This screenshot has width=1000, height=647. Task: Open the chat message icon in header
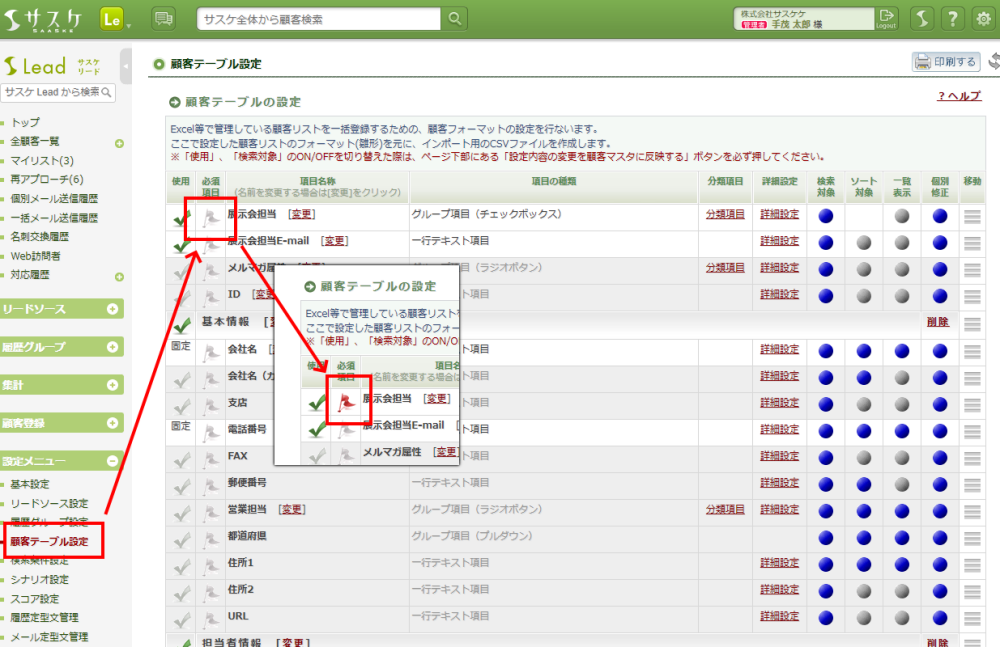click(x=163, y=18)
